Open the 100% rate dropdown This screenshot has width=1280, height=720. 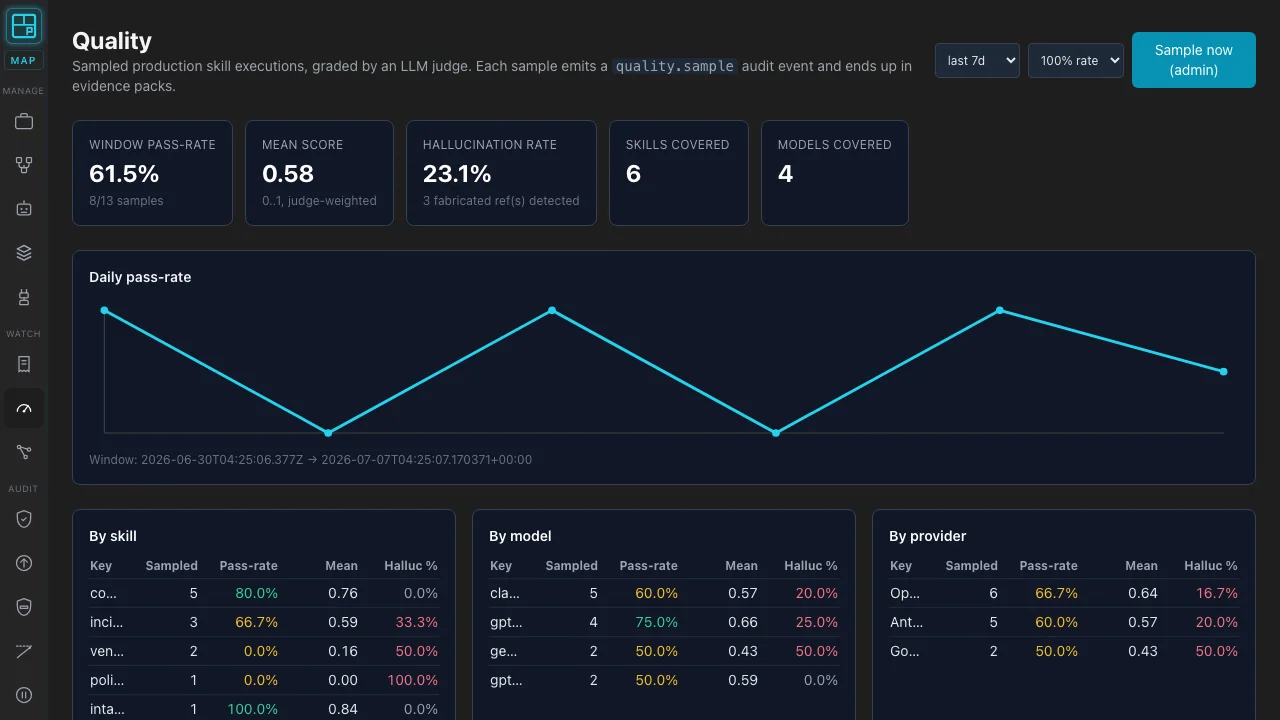coord(1076,60)
